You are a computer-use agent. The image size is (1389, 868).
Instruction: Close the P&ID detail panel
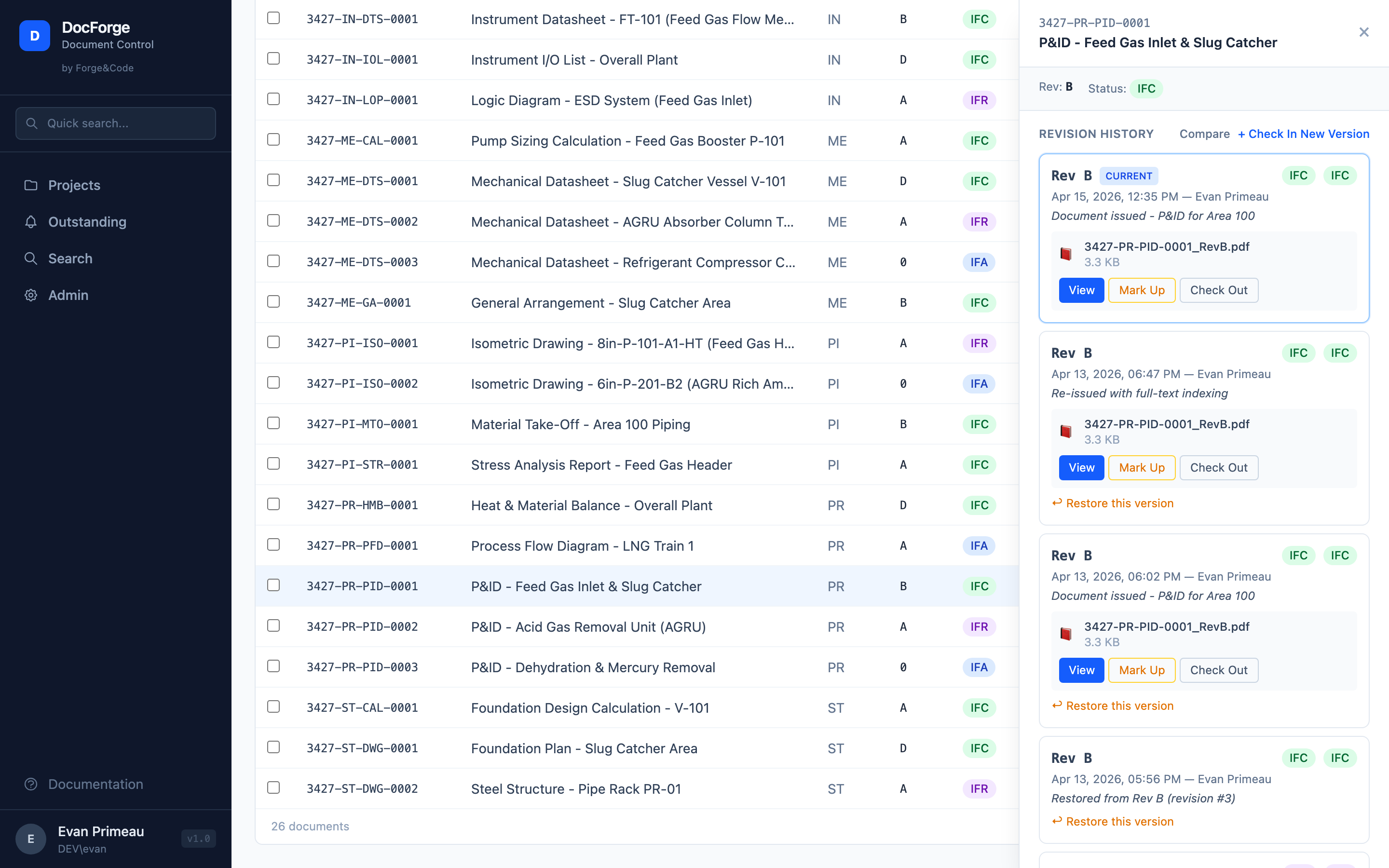1364,32
